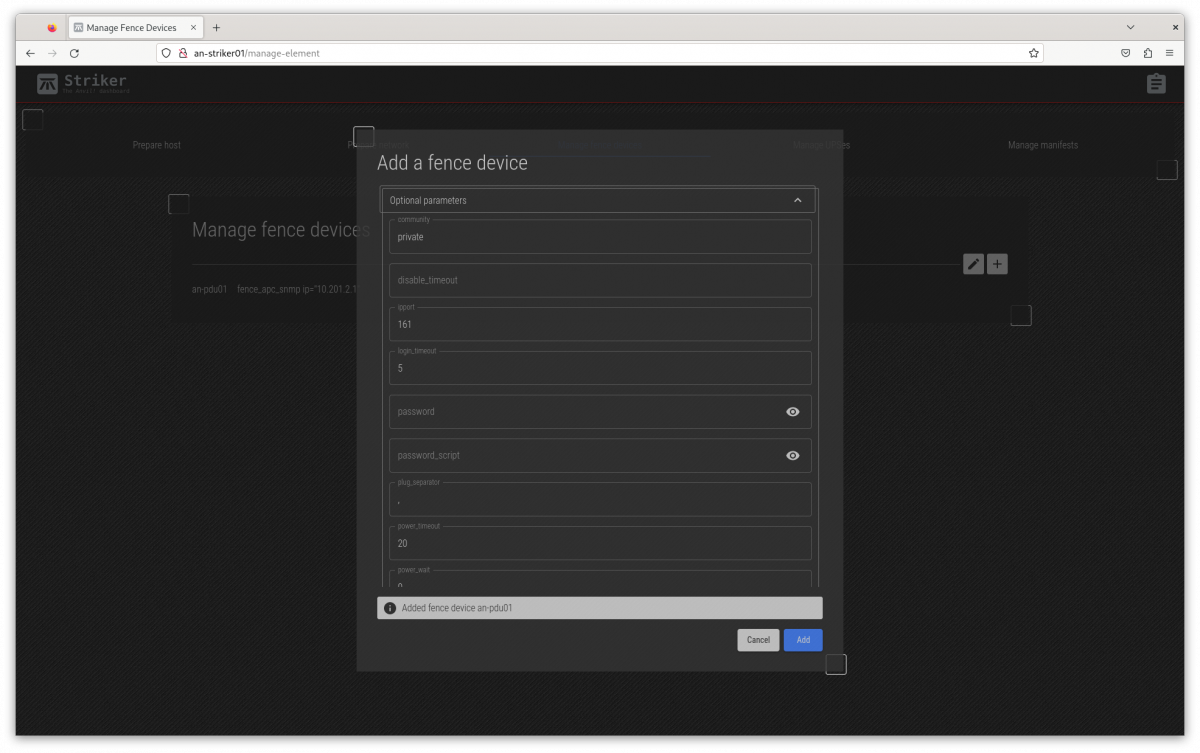The width and height of the screenshot is (1200, 753).
Task: Toggle visibility of the password field
Action: pyautogui.click(x=792, y=412)
